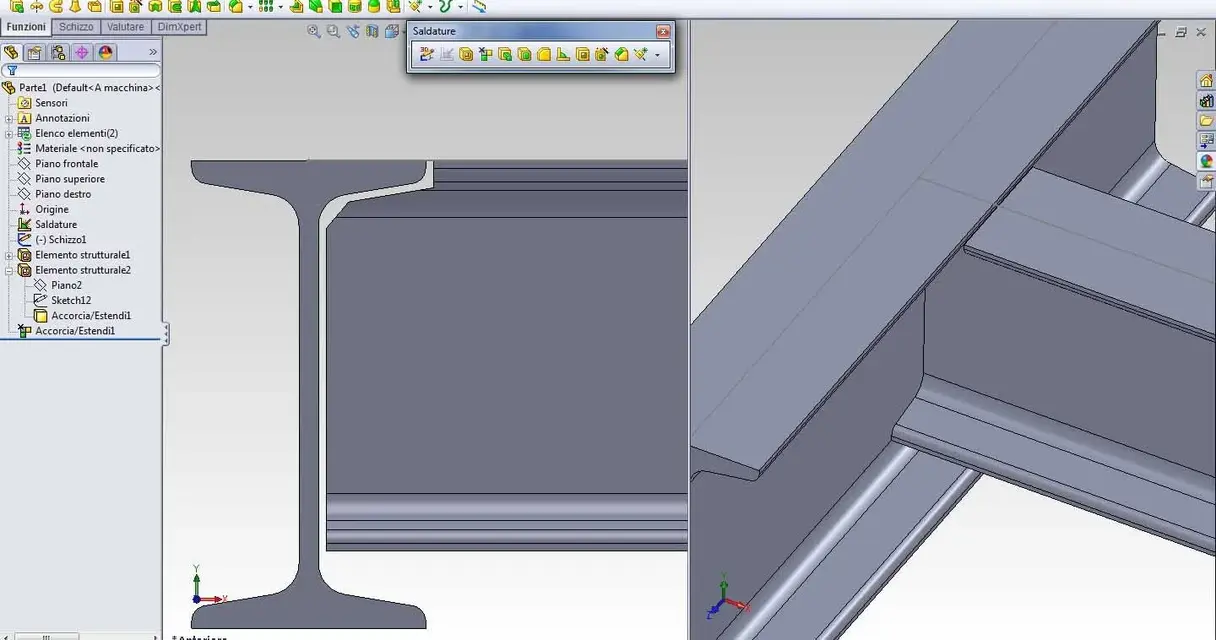
Task: Open View Orientation cube icon
Action: click(x=392, y=31)
